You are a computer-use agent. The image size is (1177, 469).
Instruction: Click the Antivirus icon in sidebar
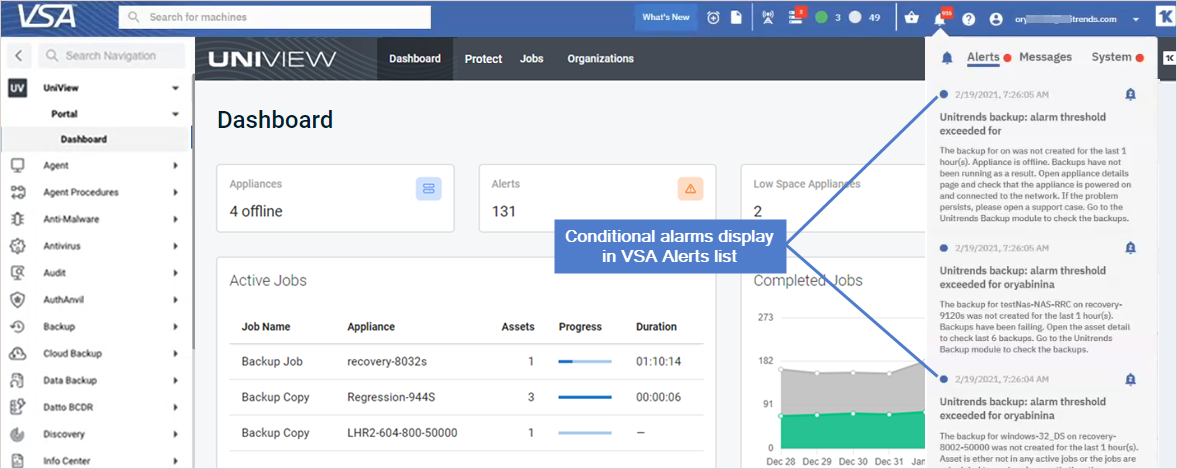pyautogui.click(x=18, y=245)
